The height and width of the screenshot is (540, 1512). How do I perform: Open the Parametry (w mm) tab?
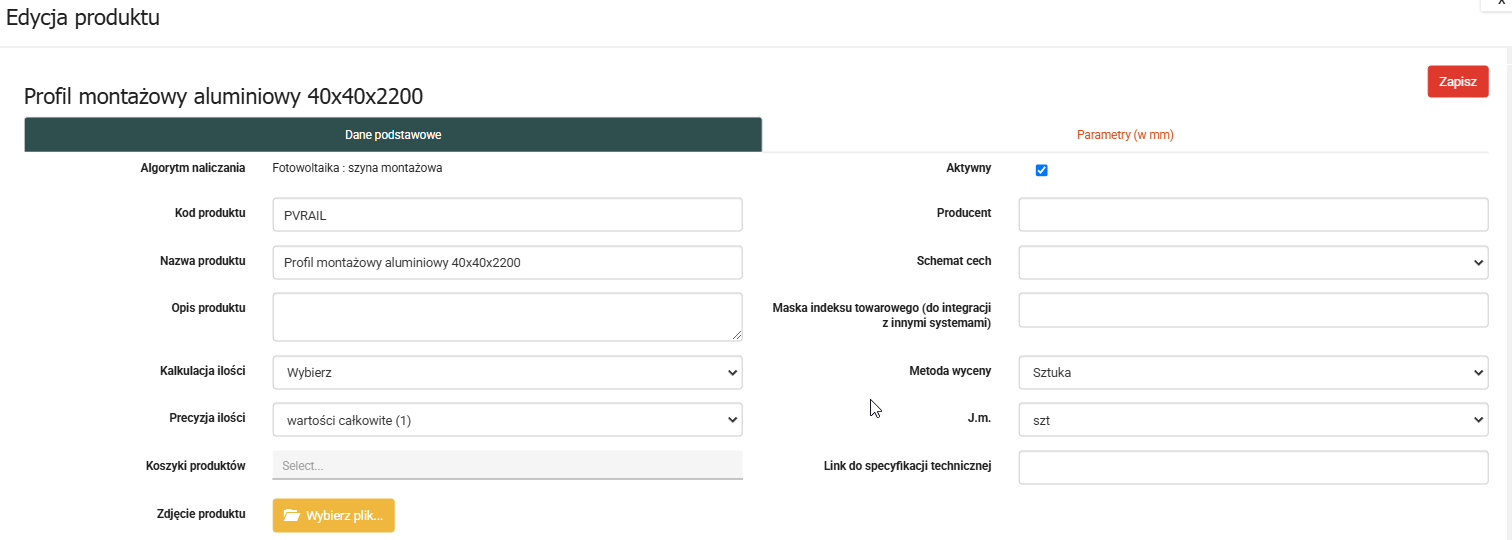pos(1124,135)
